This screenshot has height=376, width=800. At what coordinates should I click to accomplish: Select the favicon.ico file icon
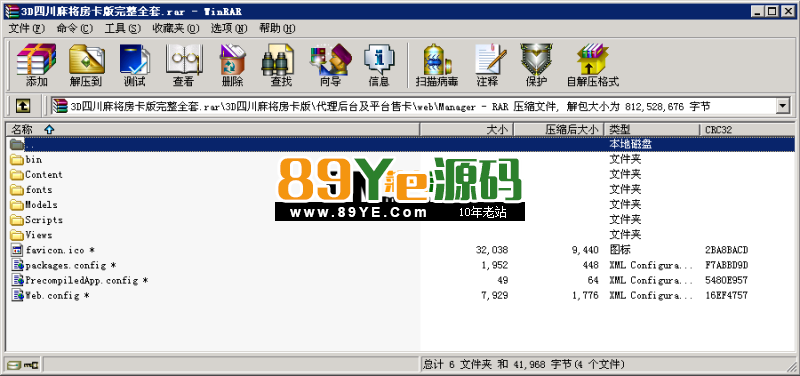[x=18, y=250]
